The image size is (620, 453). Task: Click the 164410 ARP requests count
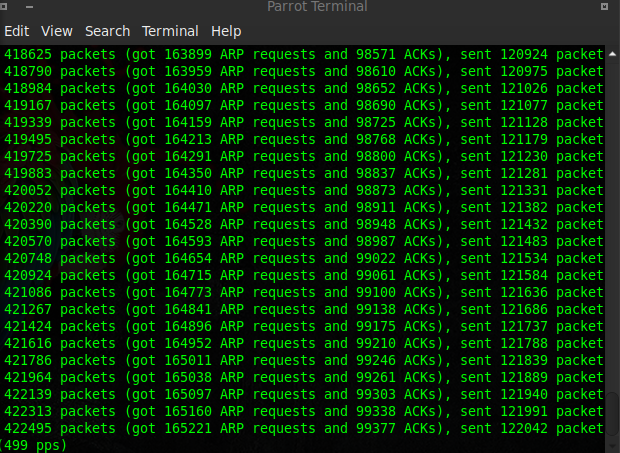pyautogui.click(x=188, y=190)
